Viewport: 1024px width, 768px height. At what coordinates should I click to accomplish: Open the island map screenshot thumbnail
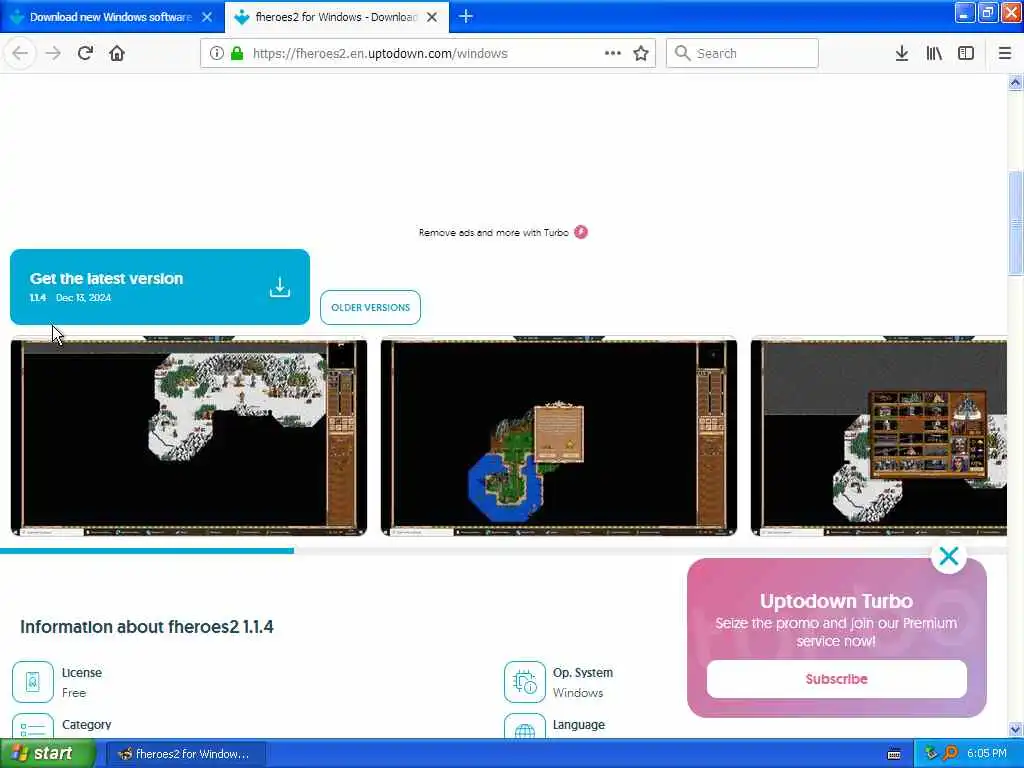coord(559,436)
